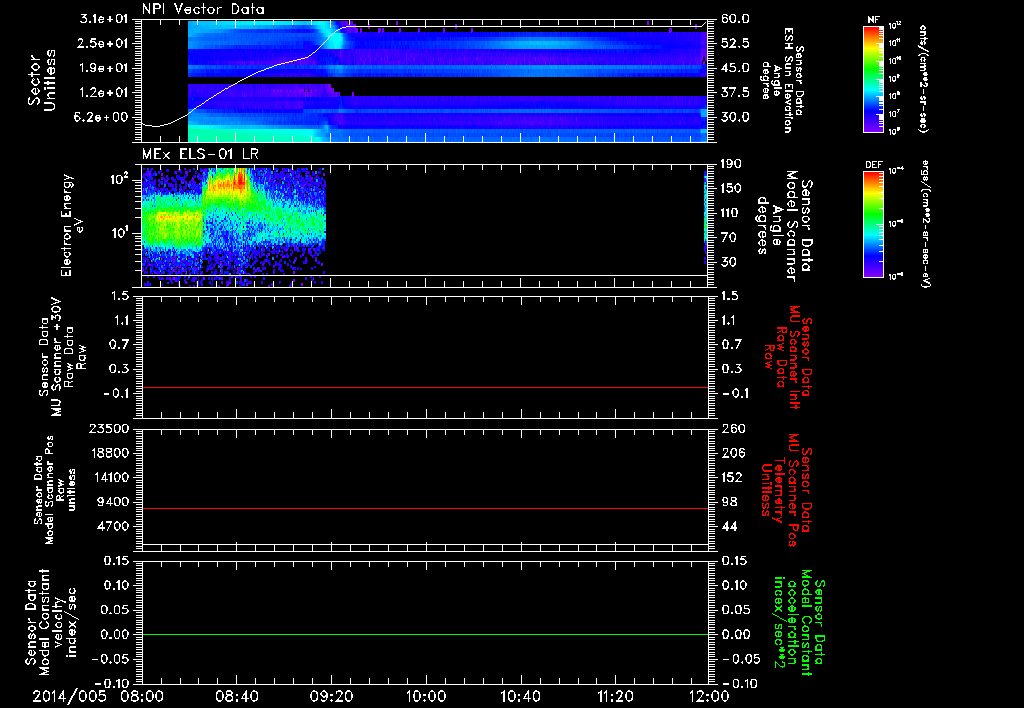Click the 152 telemetry tick label
1024x708 pixels.
(x=731, y=477)
